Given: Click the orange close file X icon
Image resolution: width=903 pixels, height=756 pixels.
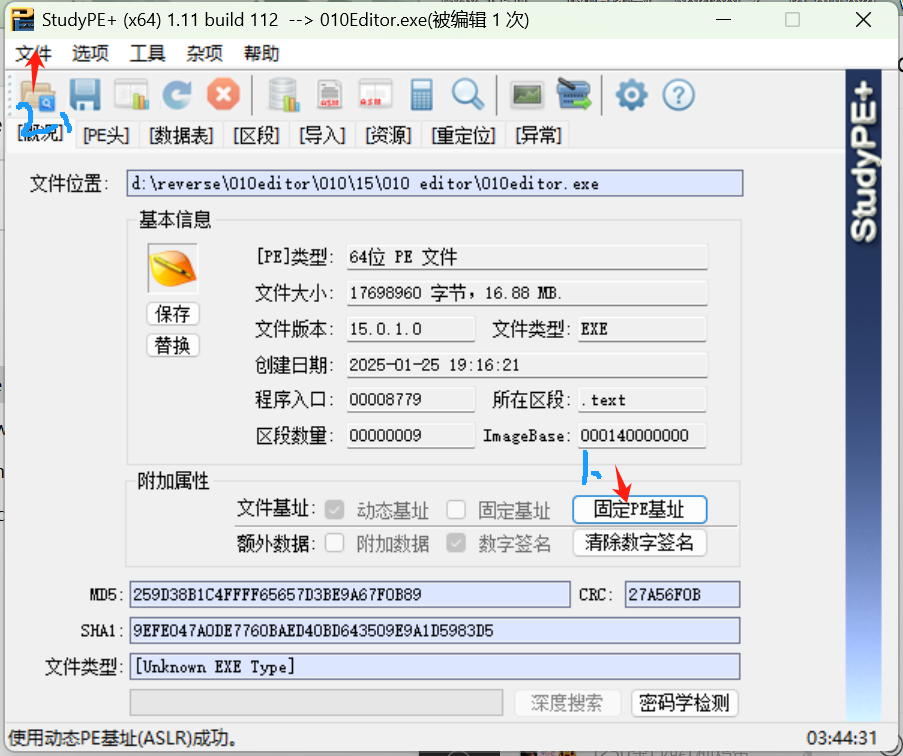Looking at the screenshot, I should [223, 96].
